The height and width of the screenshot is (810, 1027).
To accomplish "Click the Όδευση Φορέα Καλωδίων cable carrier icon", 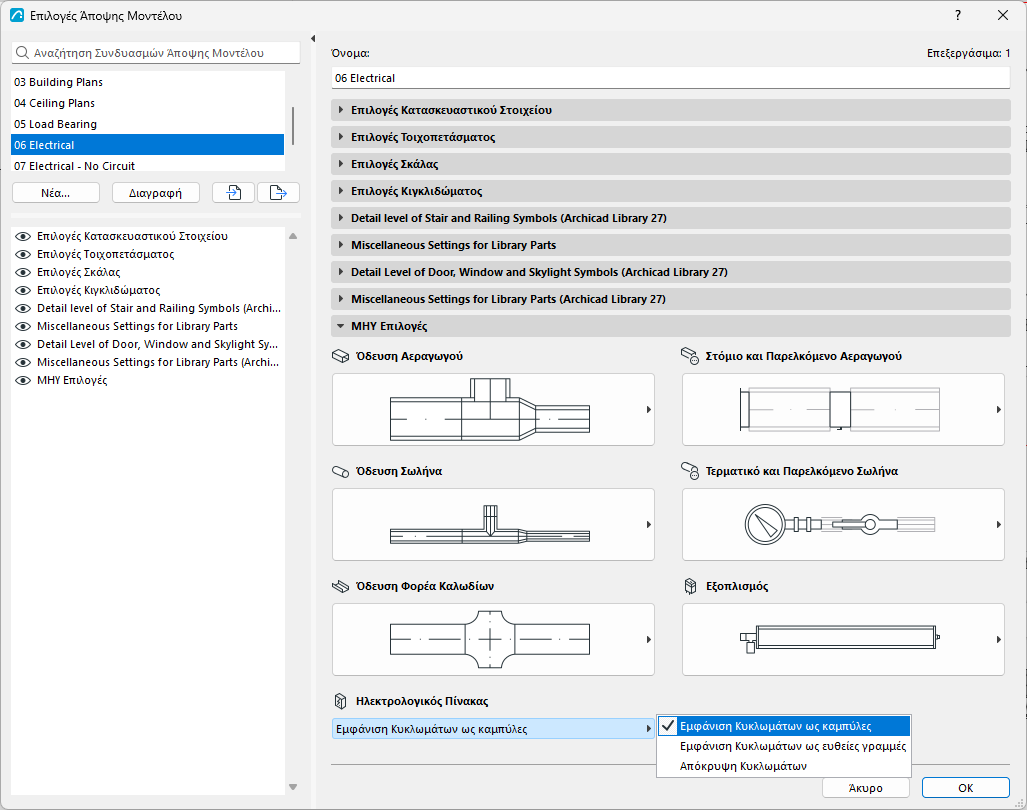I will point(341,586).
